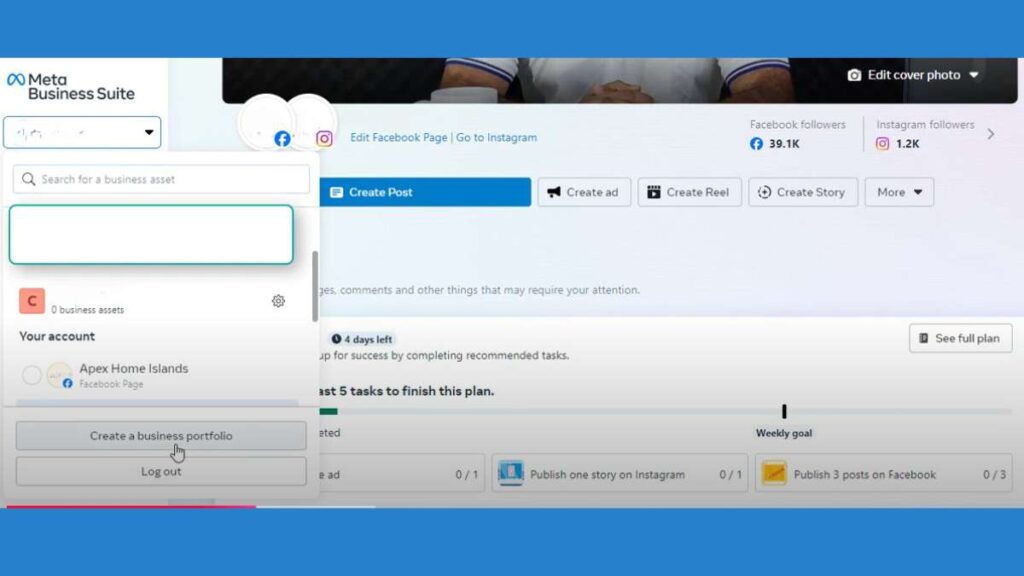Focus the Search for a business asset field

[161, 179]
